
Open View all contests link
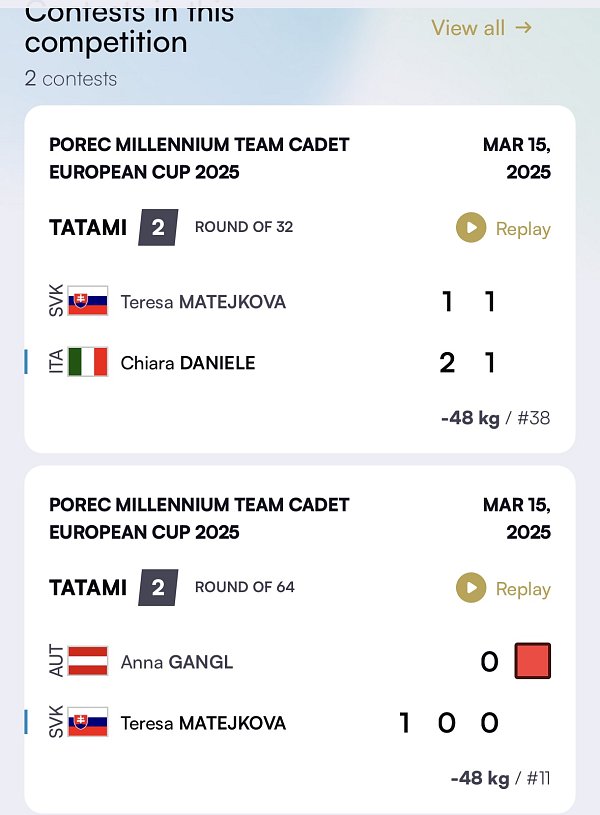point(481,28)
